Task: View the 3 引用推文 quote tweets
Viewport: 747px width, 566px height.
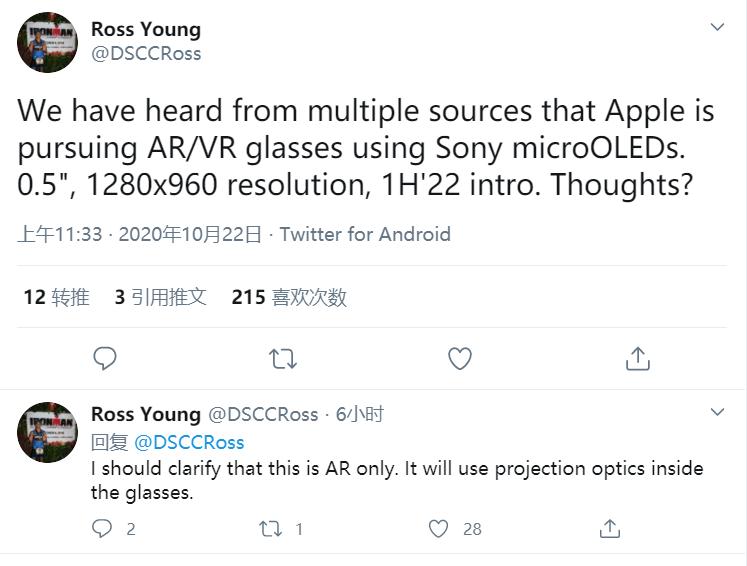Action: [160, 296]
